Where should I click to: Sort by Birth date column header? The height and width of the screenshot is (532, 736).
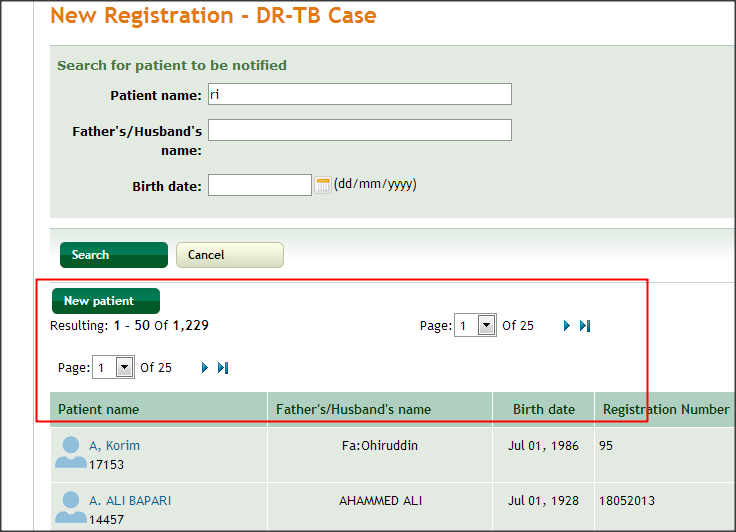point(544,409)
